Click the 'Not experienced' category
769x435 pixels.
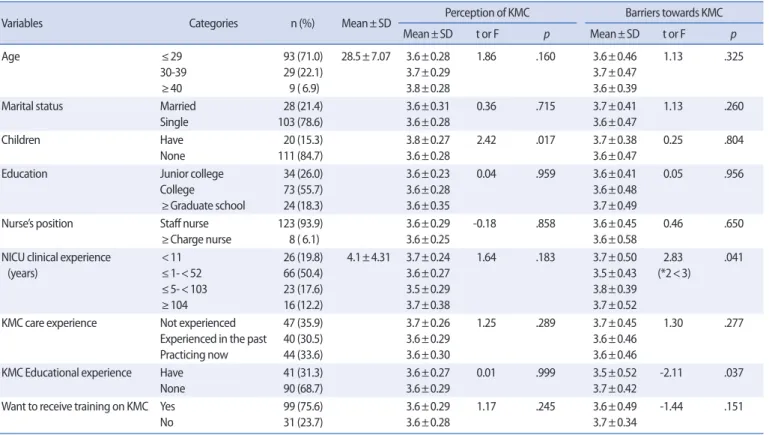(198, 323)
